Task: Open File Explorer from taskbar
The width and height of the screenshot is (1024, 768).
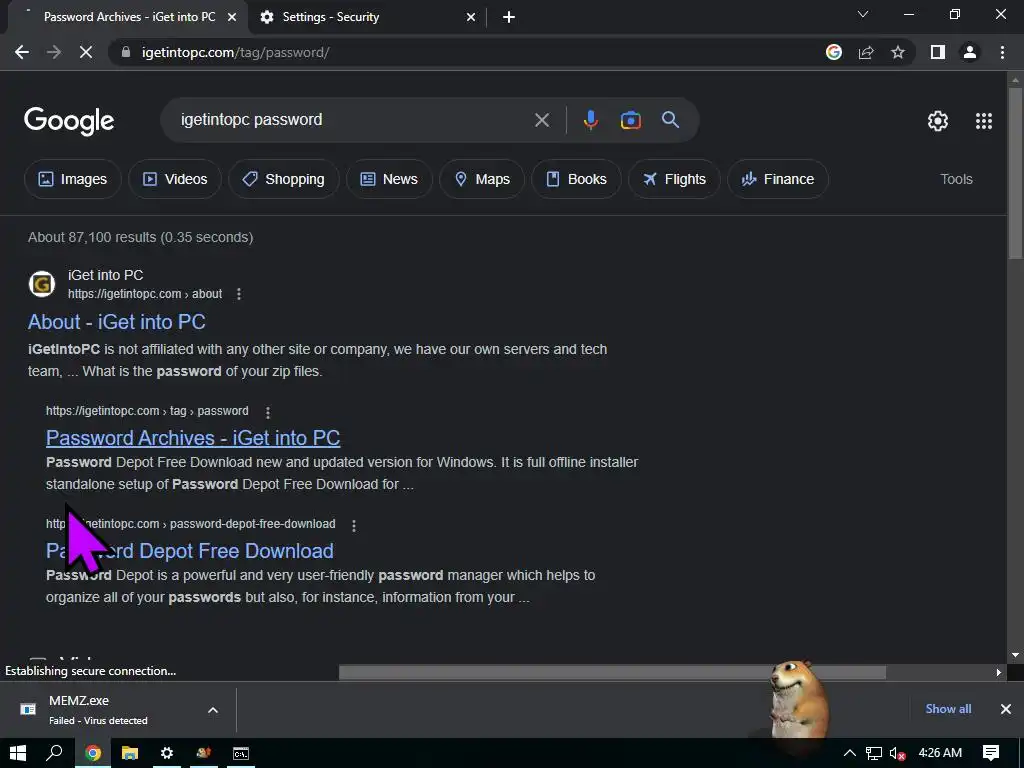Action: coord(130,753)
